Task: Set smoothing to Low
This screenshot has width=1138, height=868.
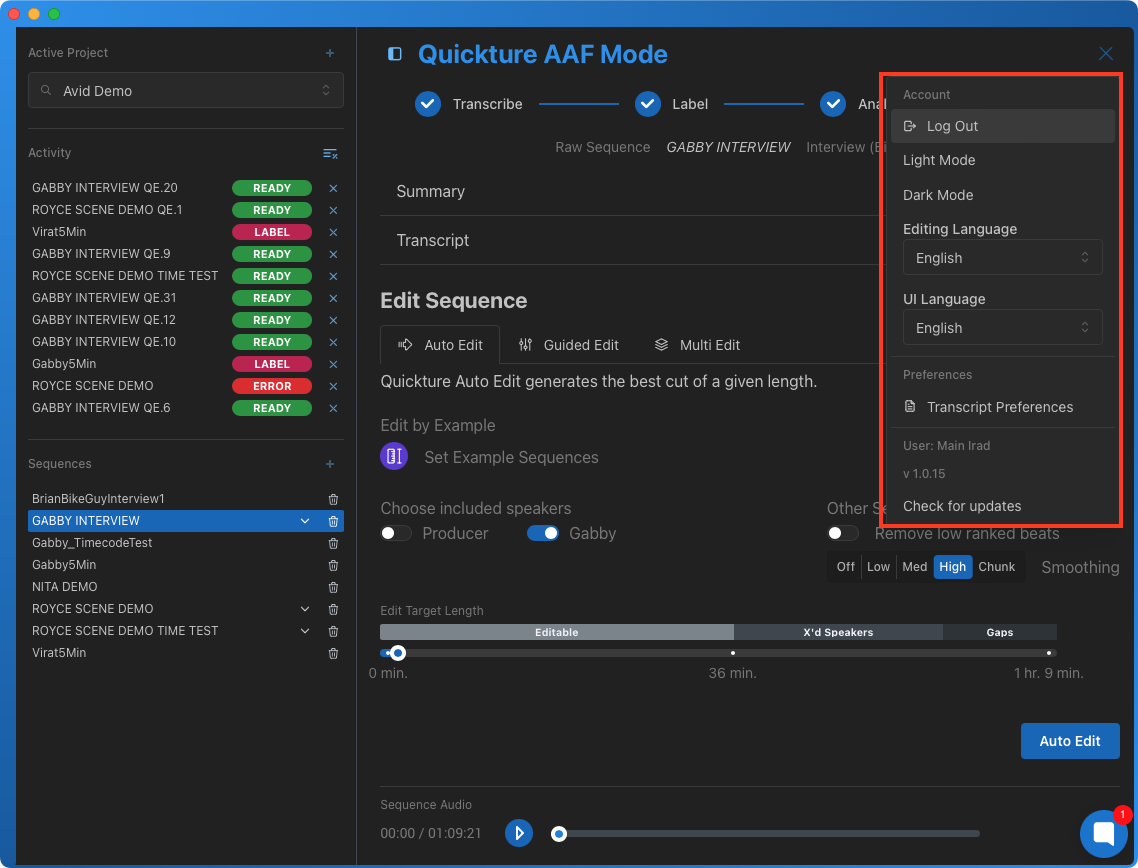Action: (x=878, y=567)
